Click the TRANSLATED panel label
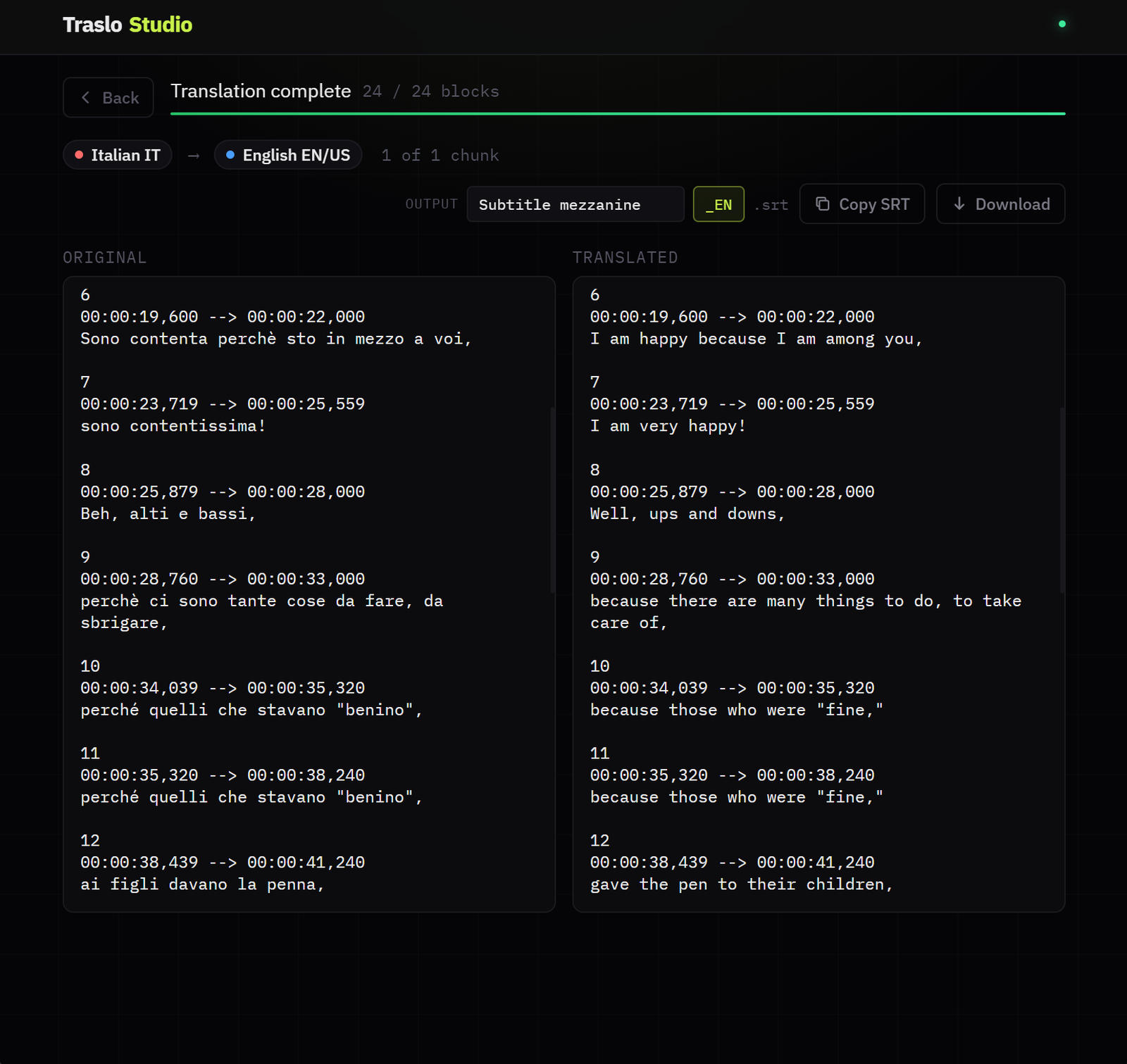This screenshot has width=1127, height=1064. tap(625, 258)
